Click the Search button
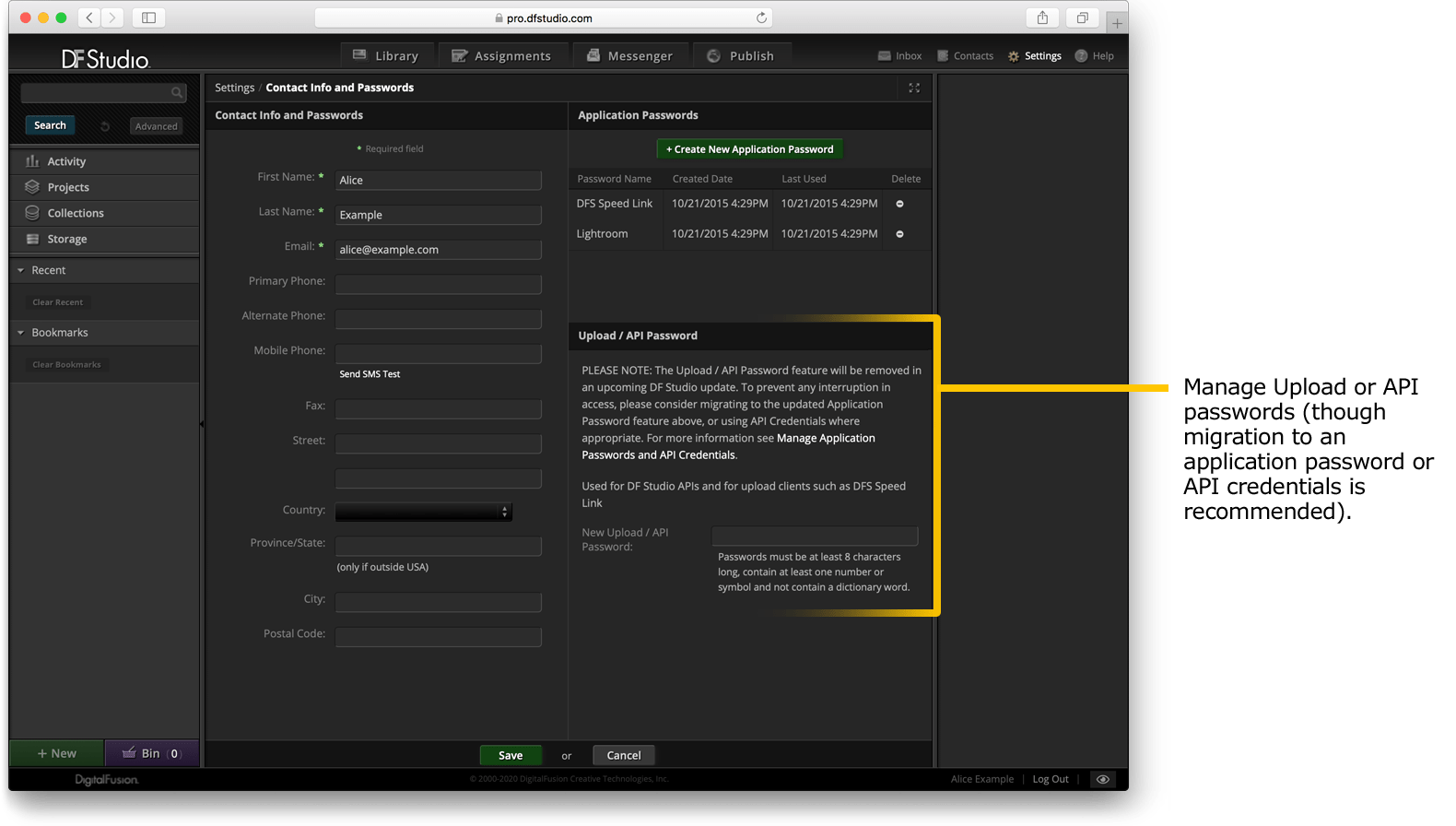This screenshot has height=826, width=1456. (50, 125)
